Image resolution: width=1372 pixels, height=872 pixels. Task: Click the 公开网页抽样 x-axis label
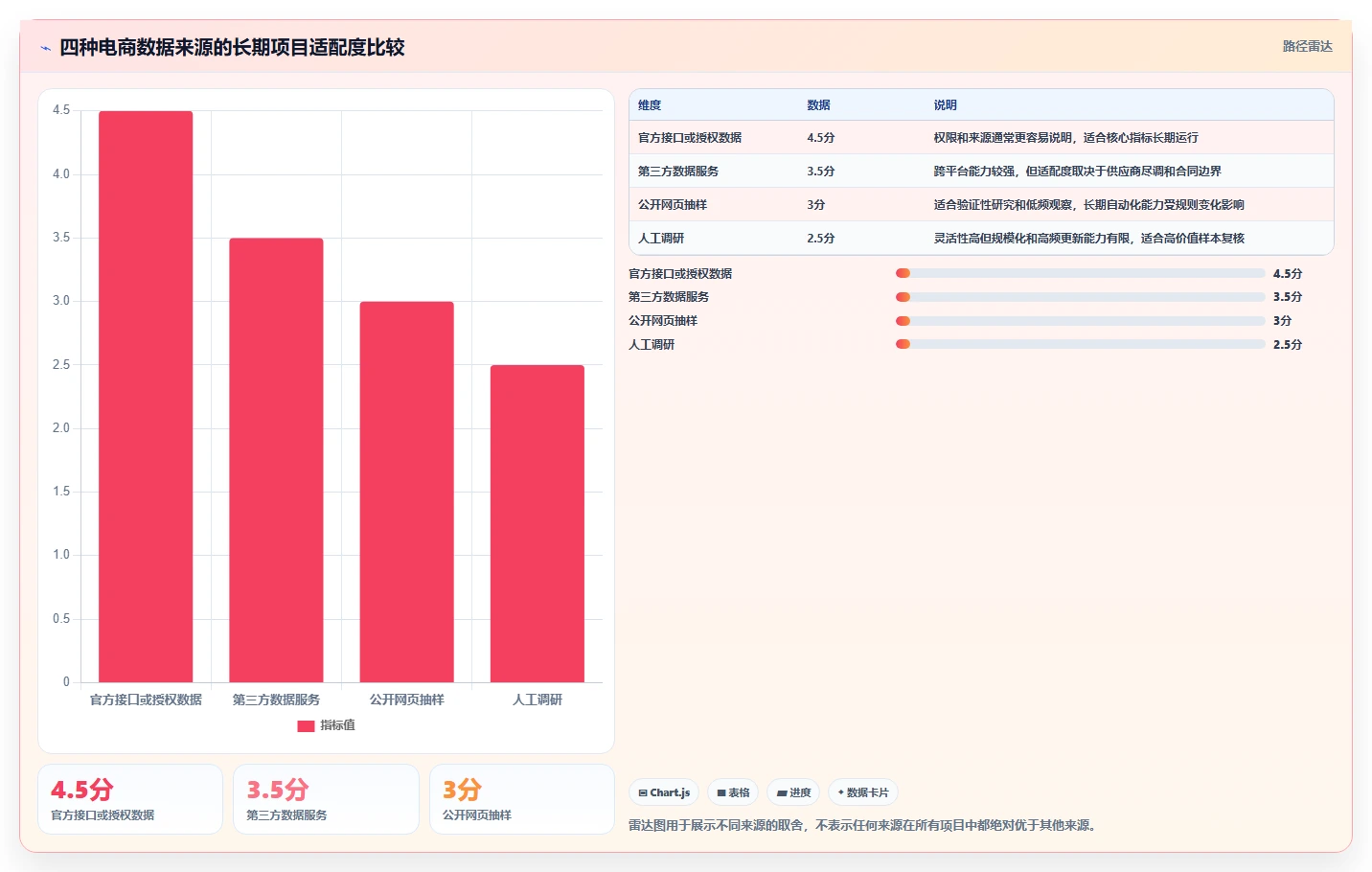(x=407, y=700)
